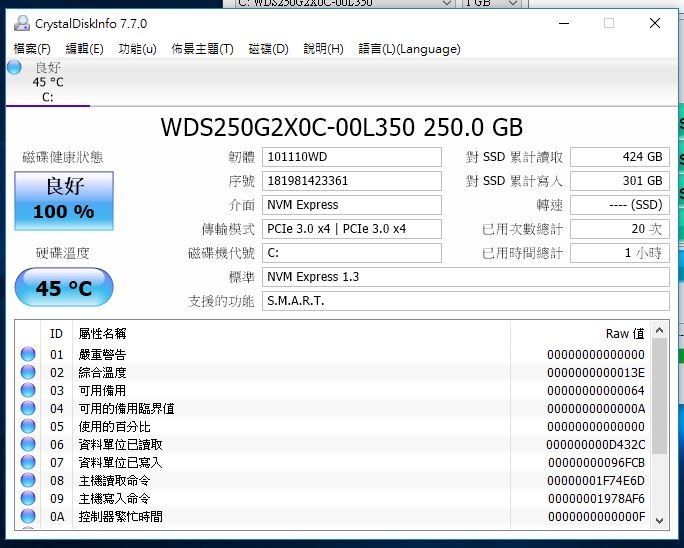This screenshot has height=548, width=684.
Task: Minimize the CrystalDiskInfo window
Action: (x=564, y=24)
